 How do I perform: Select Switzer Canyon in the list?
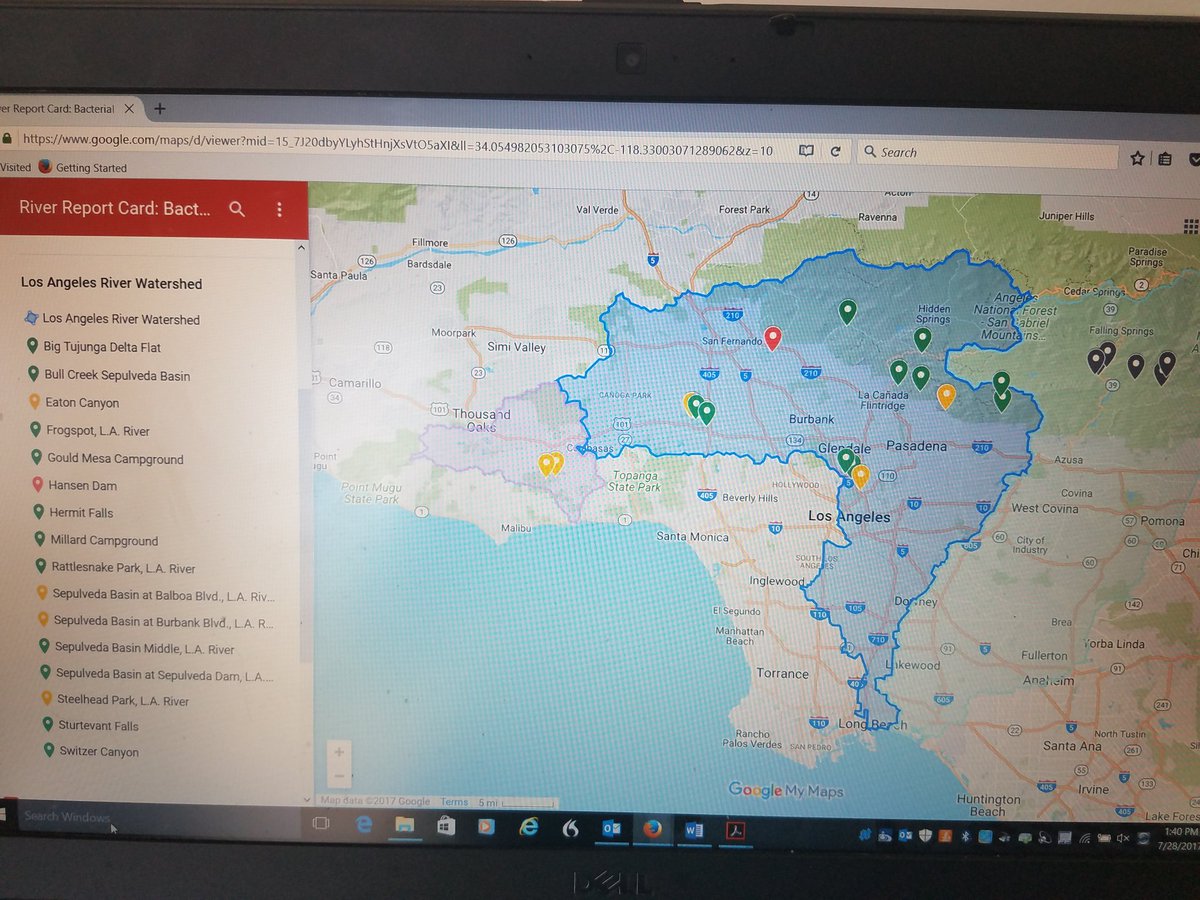tap(90, 751)
